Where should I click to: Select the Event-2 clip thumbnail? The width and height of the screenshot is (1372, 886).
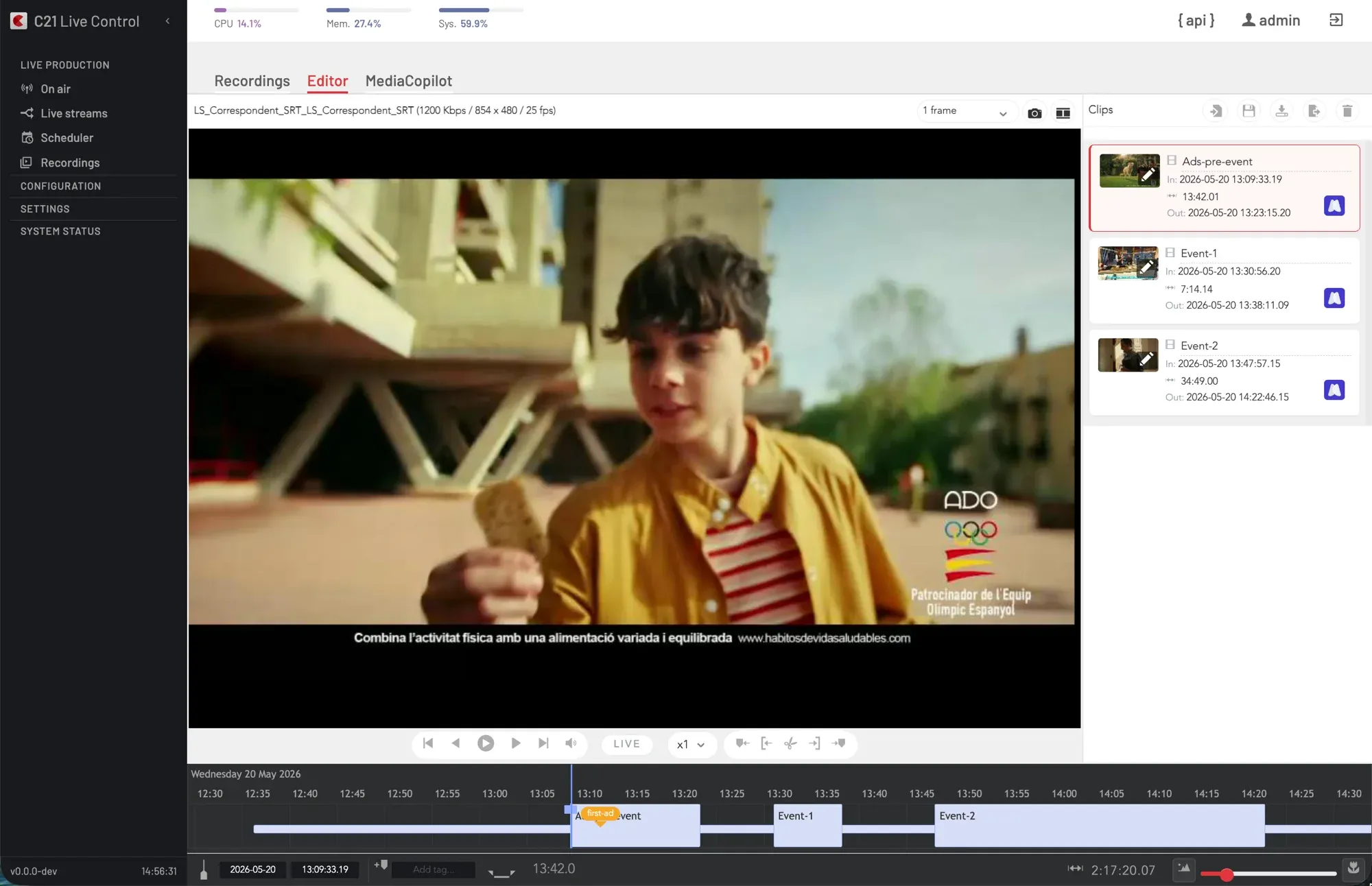(1128, 355)
